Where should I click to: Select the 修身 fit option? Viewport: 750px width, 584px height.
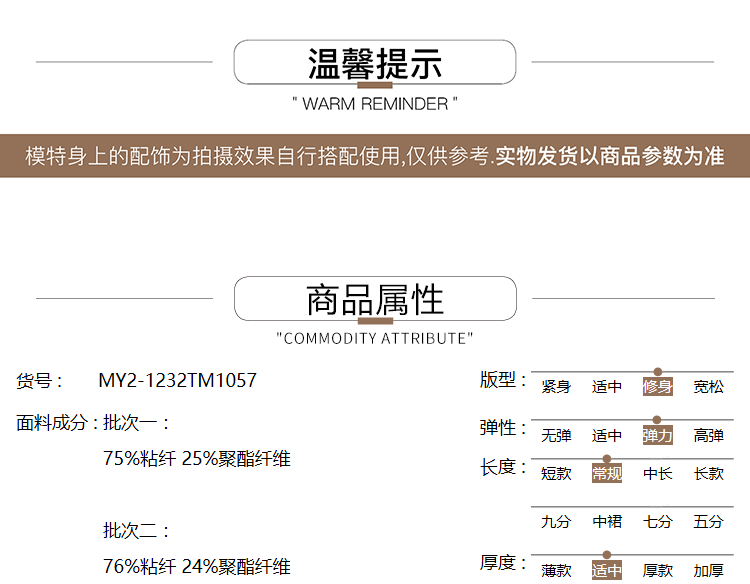658,387
